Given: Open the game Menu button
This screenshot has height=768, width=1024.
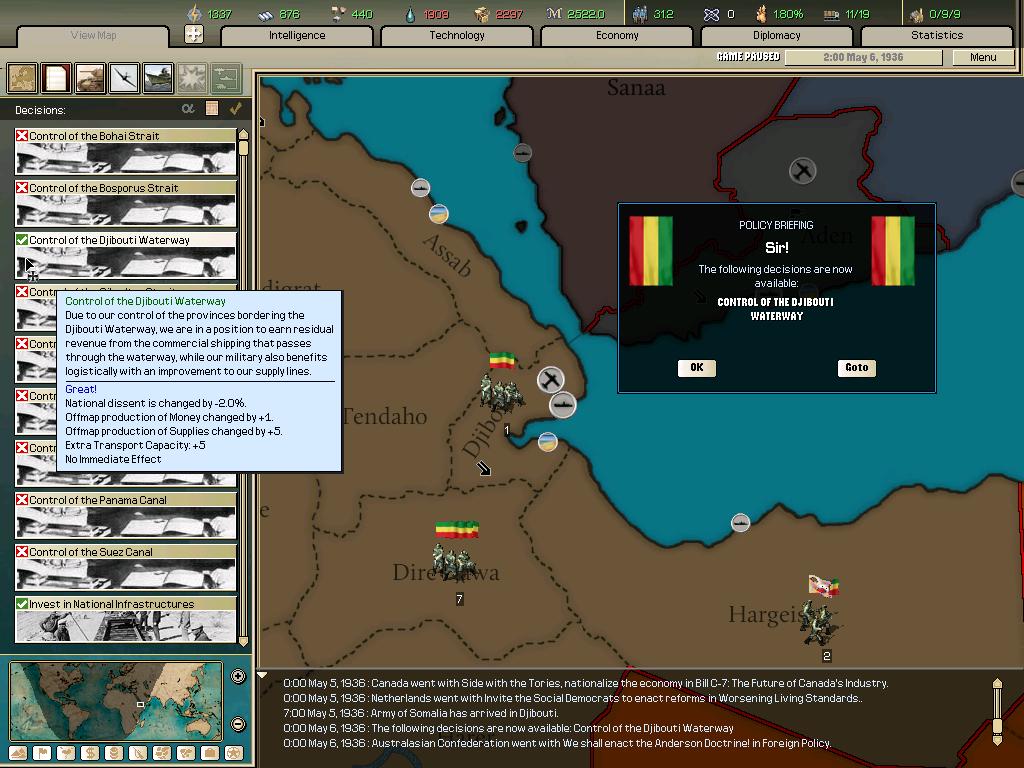Looking at the screenshot, I should coord(983,57).
